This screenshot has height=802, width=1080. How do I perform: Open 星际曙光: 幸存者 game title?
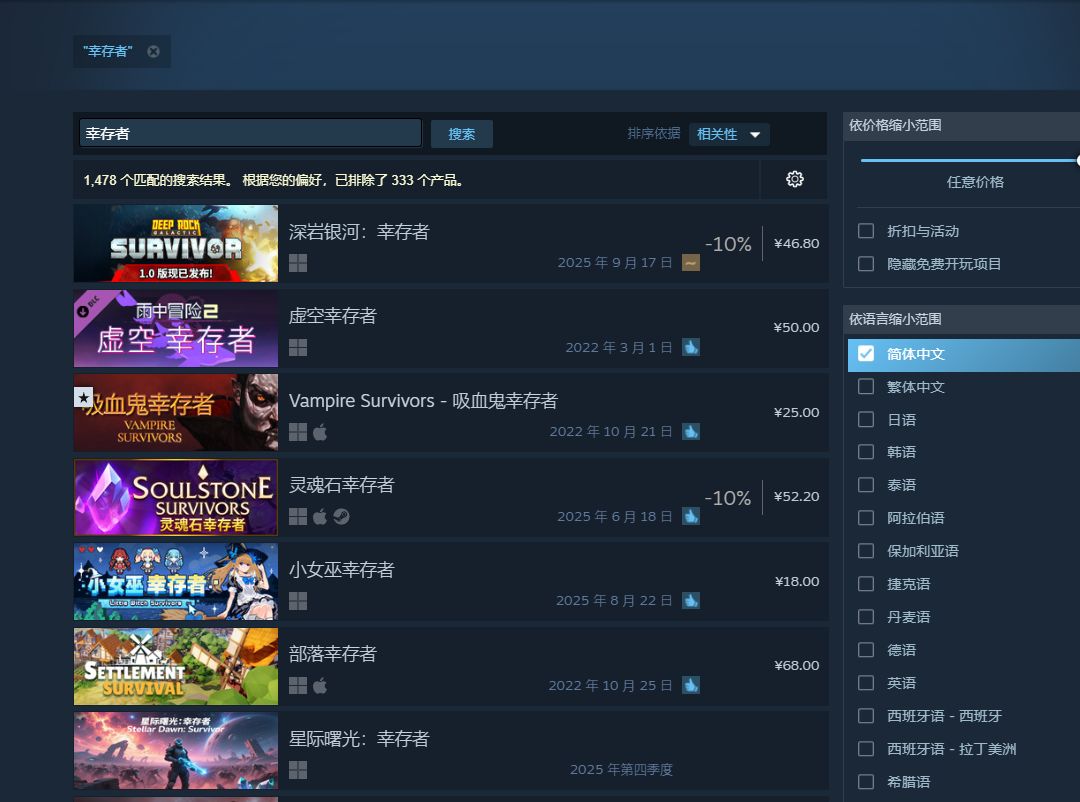tap(359, 739)
